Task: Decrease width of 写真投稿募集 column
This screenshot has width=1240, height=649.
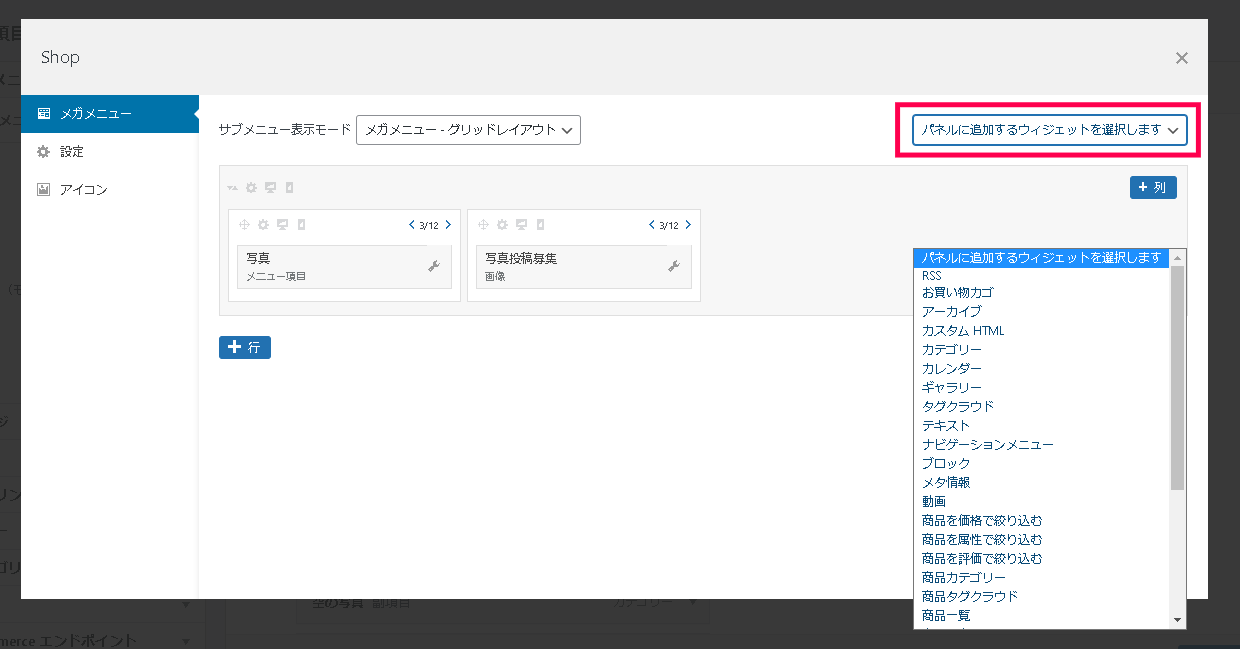Action: [x=652, y=225]
